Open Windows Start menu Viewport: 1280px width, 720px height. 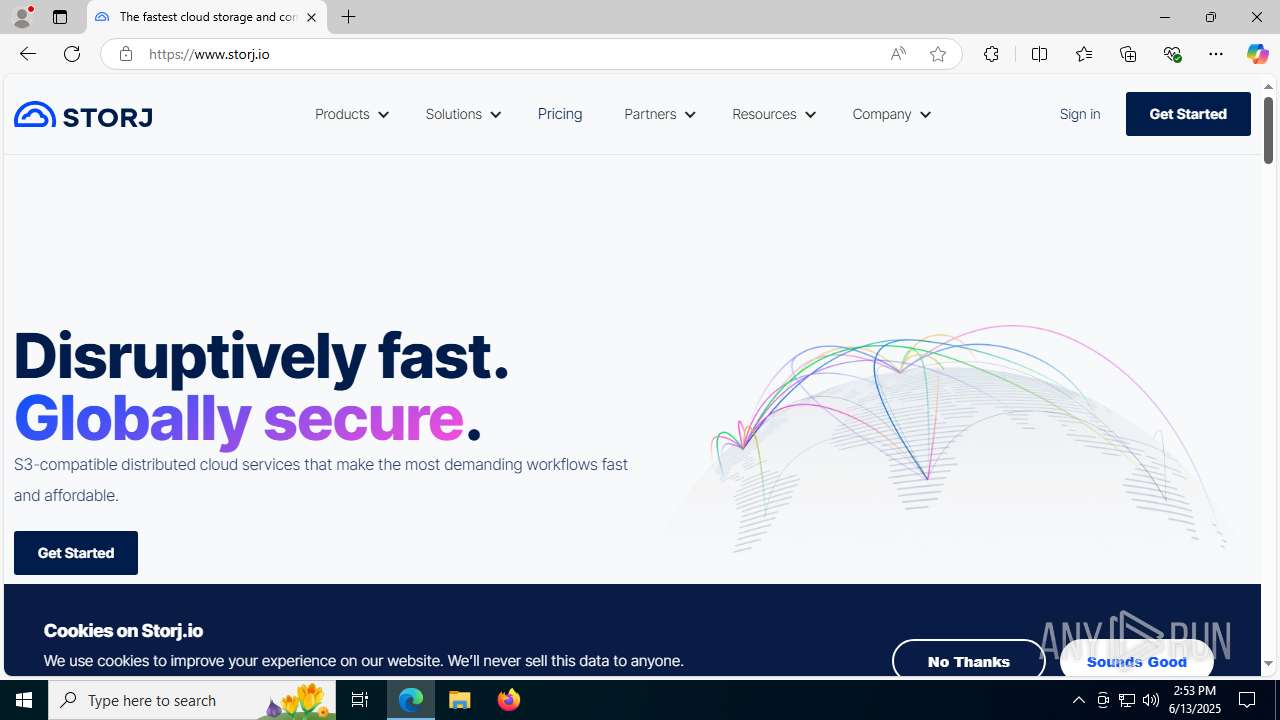pyautogui.click(x=24, y=700)
